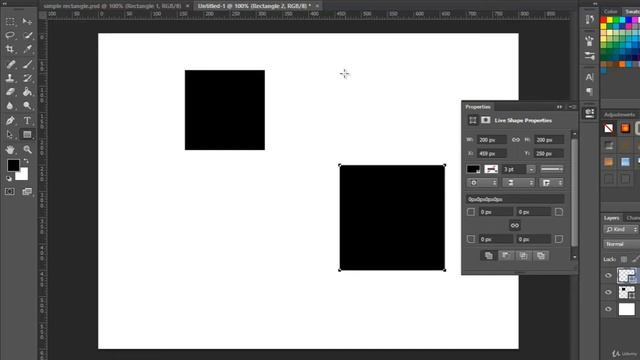
Task: Click the Y position field
Action: pyautogui.click(x=549, y=153)
